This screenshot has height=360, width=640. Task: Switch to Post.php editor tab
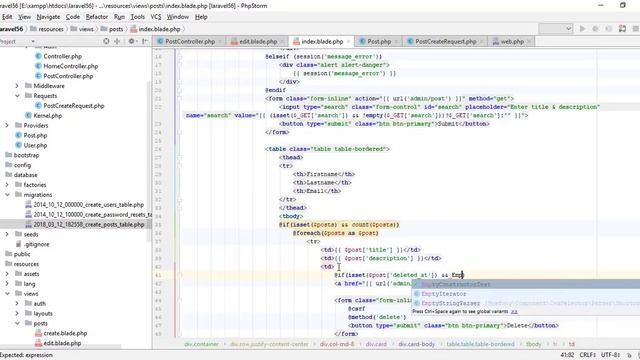(x=379, y=42)
